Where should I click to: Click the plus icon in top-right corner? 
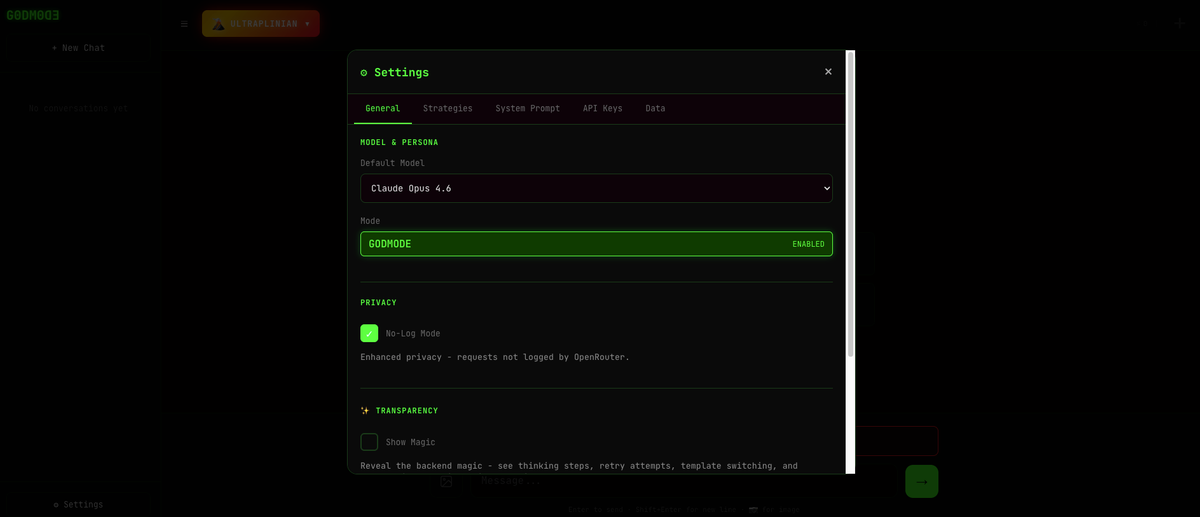coord(1179,24)
